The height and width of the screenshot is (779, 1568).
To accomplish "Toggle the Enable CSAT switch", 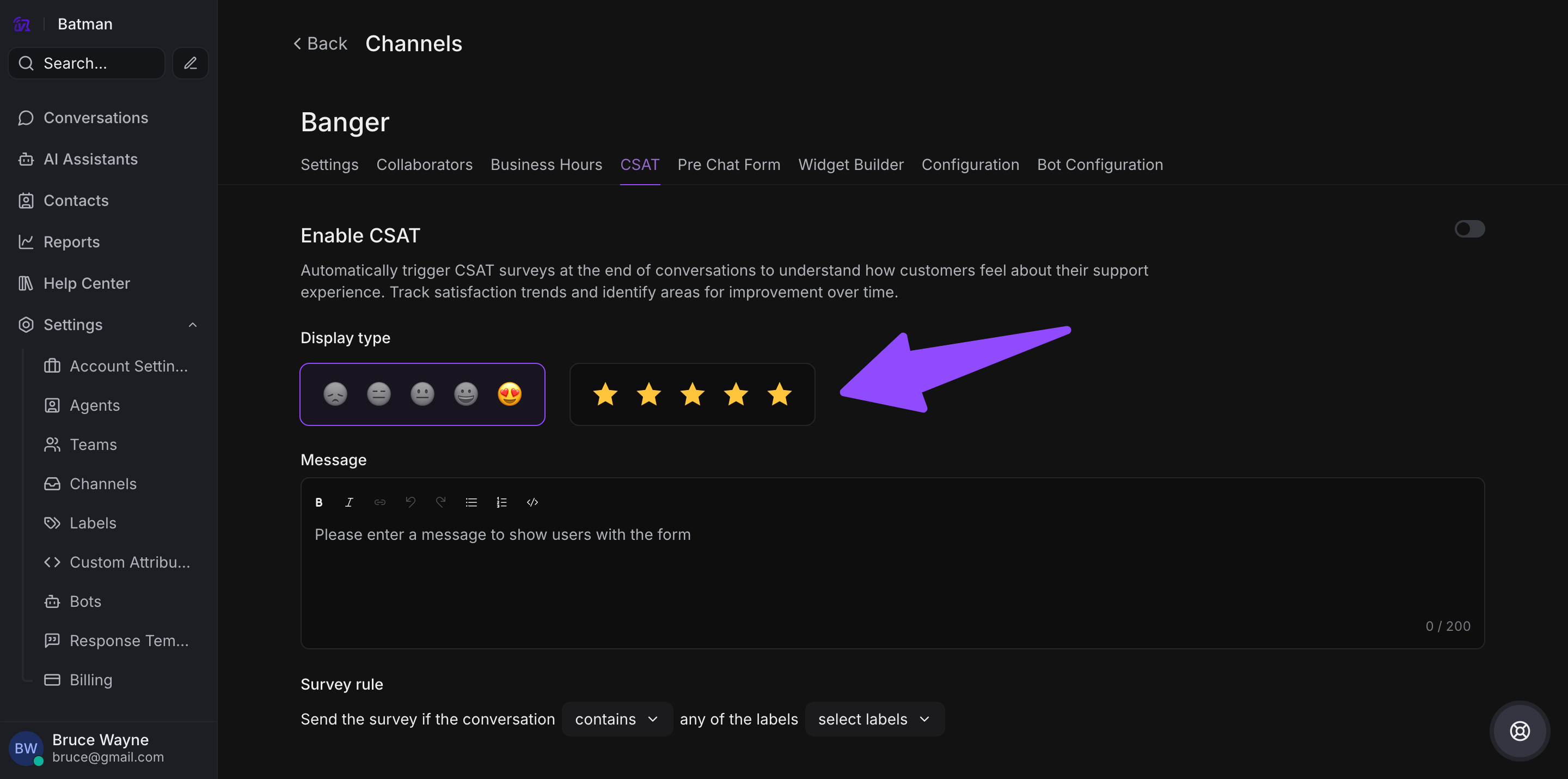I will click(x=1469, y=229).
